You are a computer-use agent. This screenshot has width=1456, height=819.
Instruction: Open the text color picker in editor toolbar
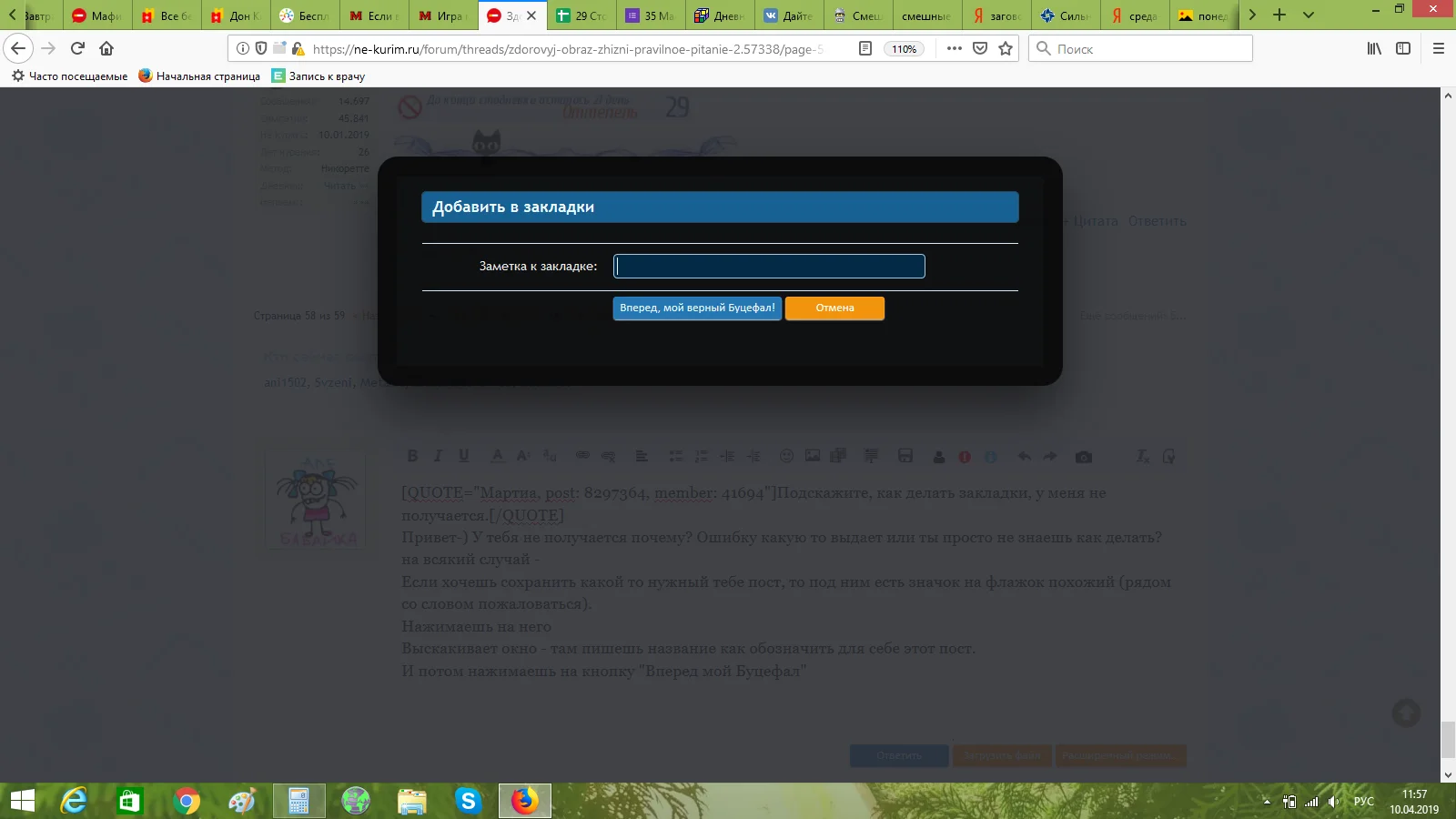coord(497,456)
